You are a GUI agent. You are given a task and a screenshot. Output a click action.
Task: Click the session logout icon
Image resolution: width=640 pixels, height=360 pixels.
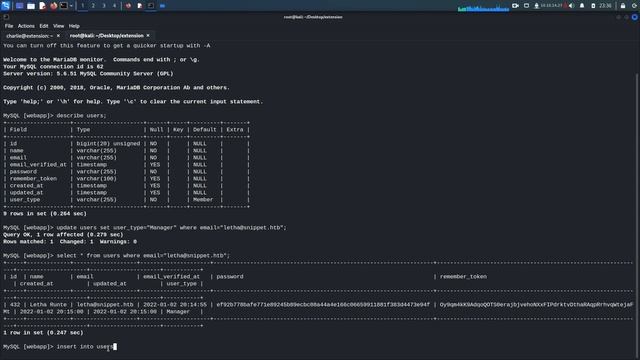(x=635, y=6)
